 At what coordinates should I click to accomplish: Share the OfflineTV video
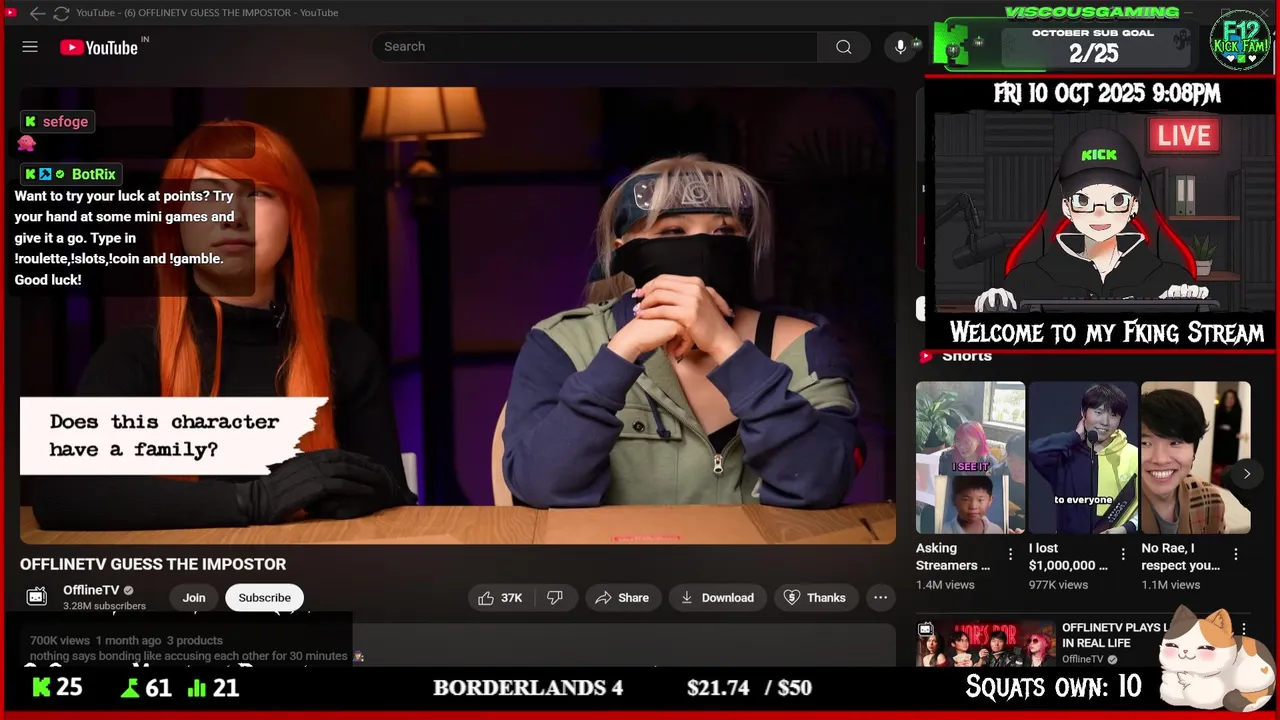pyautogui.click(x=622, y=598)
